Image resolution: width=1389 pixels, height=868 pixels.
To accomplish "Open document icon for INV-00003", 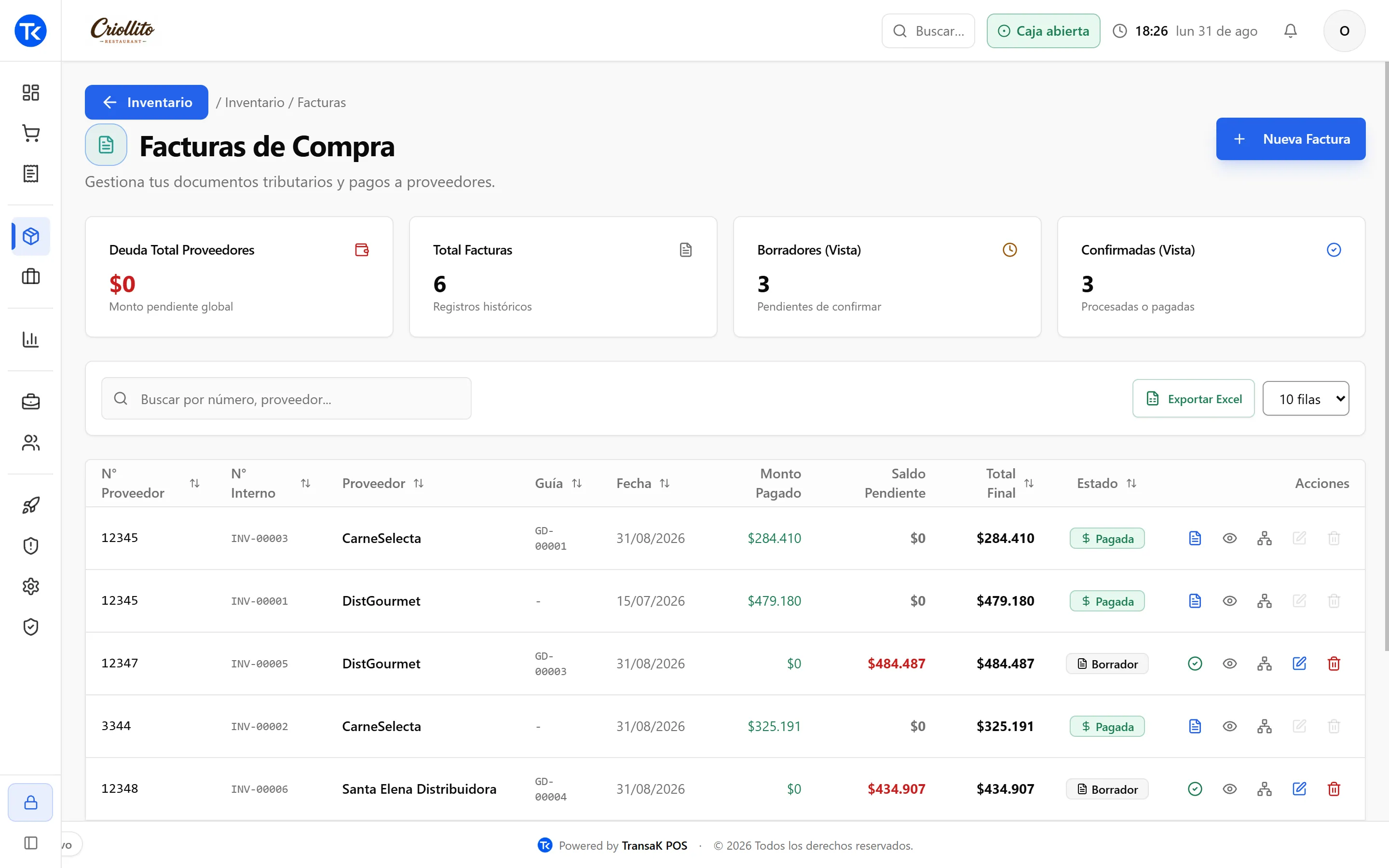I will (1195, 538).
